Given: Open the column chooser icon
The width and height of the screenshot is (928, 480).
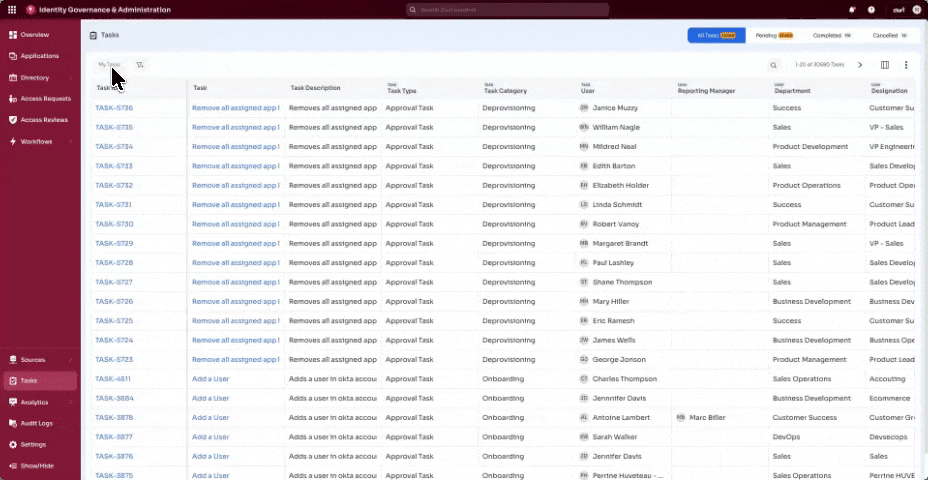Looking at the screenshot, I should point(885,65).
